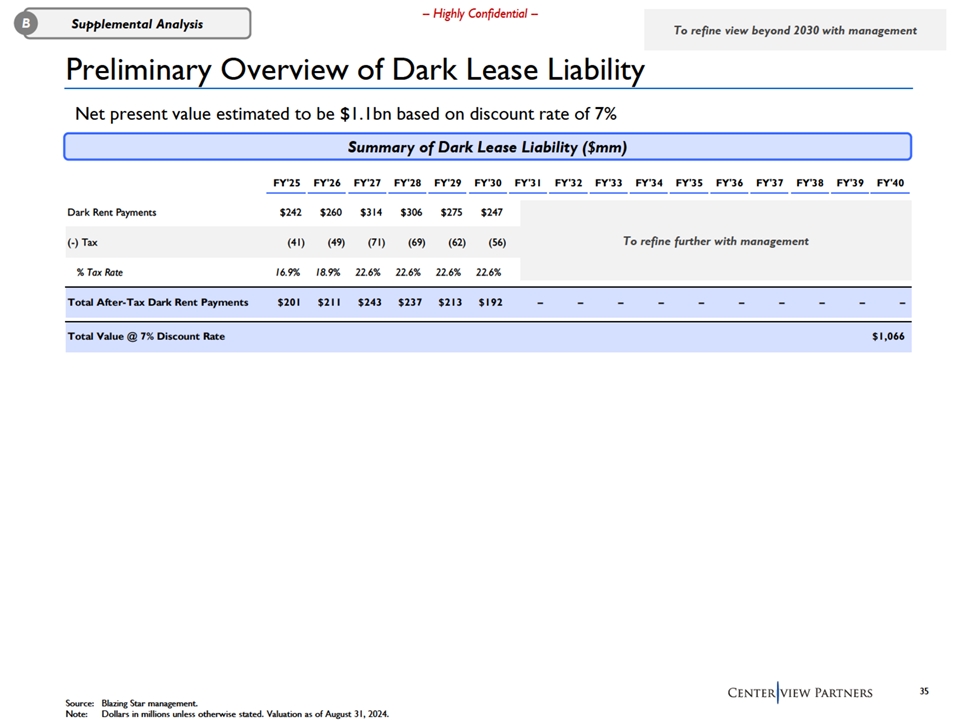Click the $1,066 total value figure
The height and width of the screenshot is (720, 960).
click(x=888, y=336)
